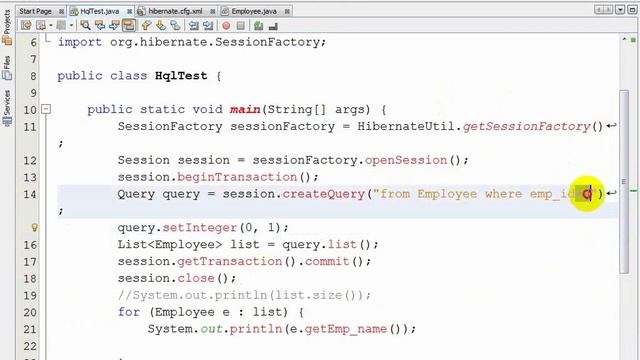Image resolution: width=640 pixels, height=360 pixels.
Task: Click the Toggle Bookmark icon
Action: (x=176, y=26)
